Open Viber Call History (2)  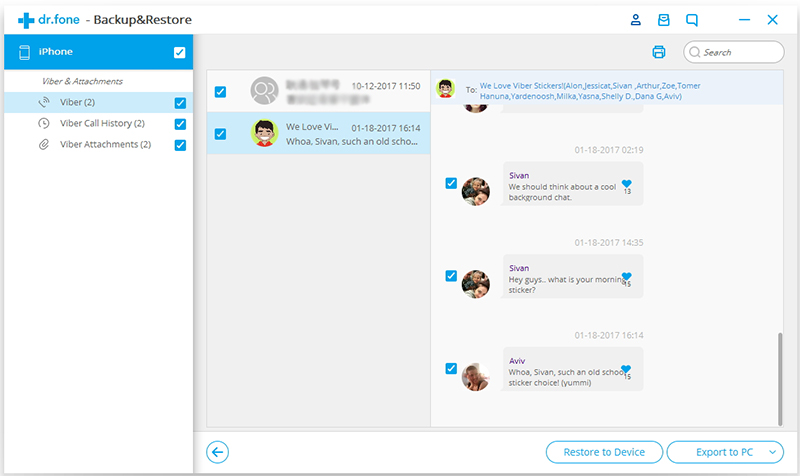pos(98,123)
